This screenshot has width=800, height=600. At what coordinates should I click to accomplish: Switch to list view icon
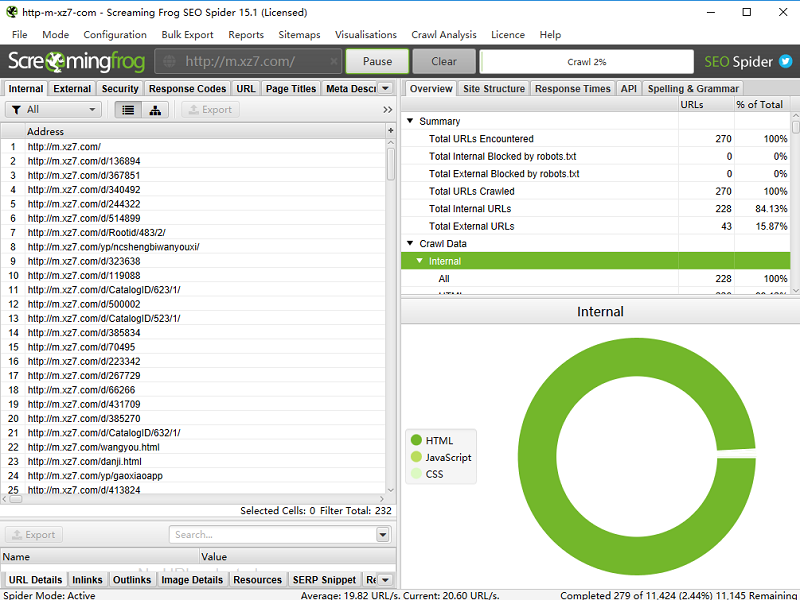[x=128, y=110]
